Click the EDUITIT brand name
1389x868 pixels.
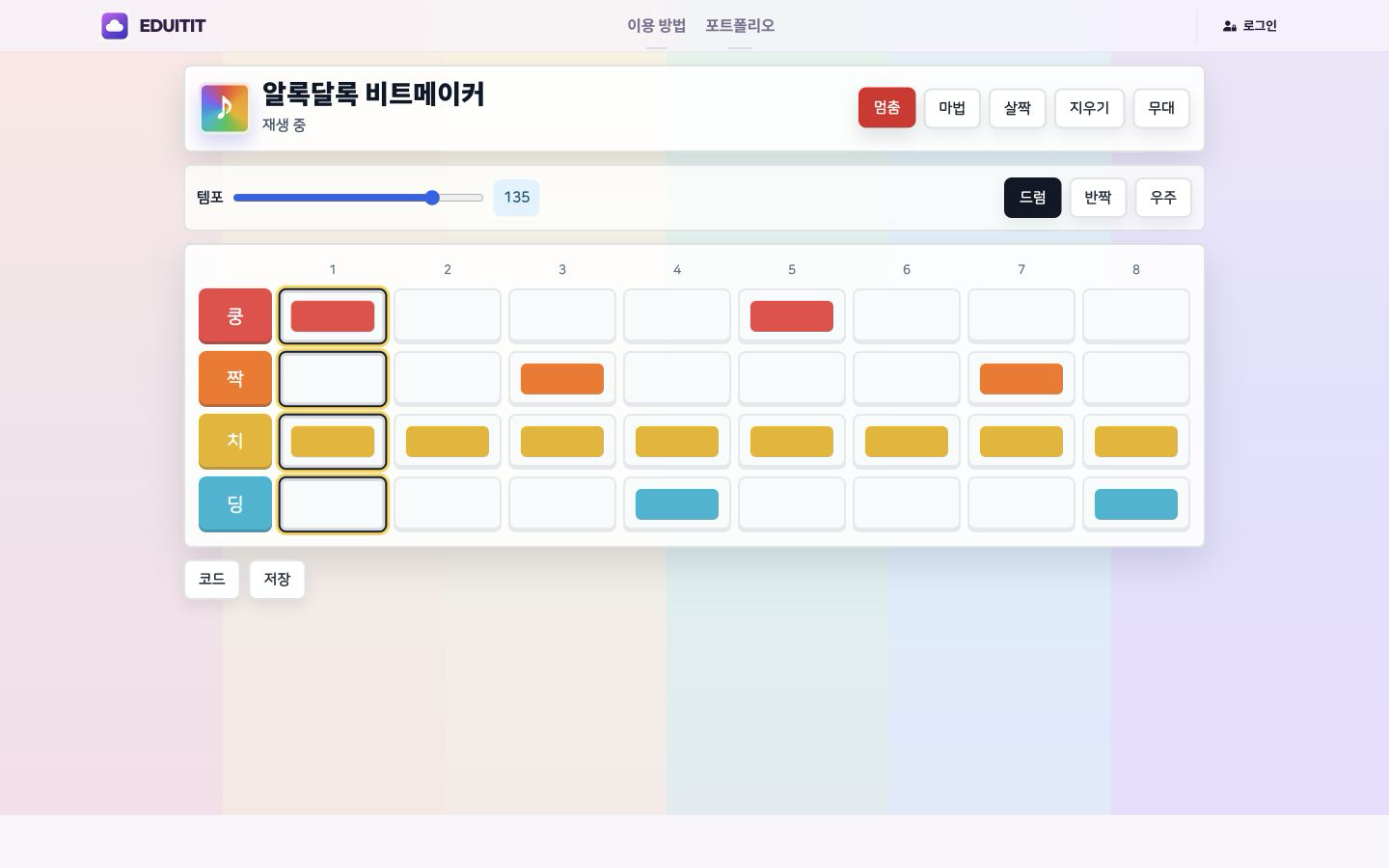[173, 26]
